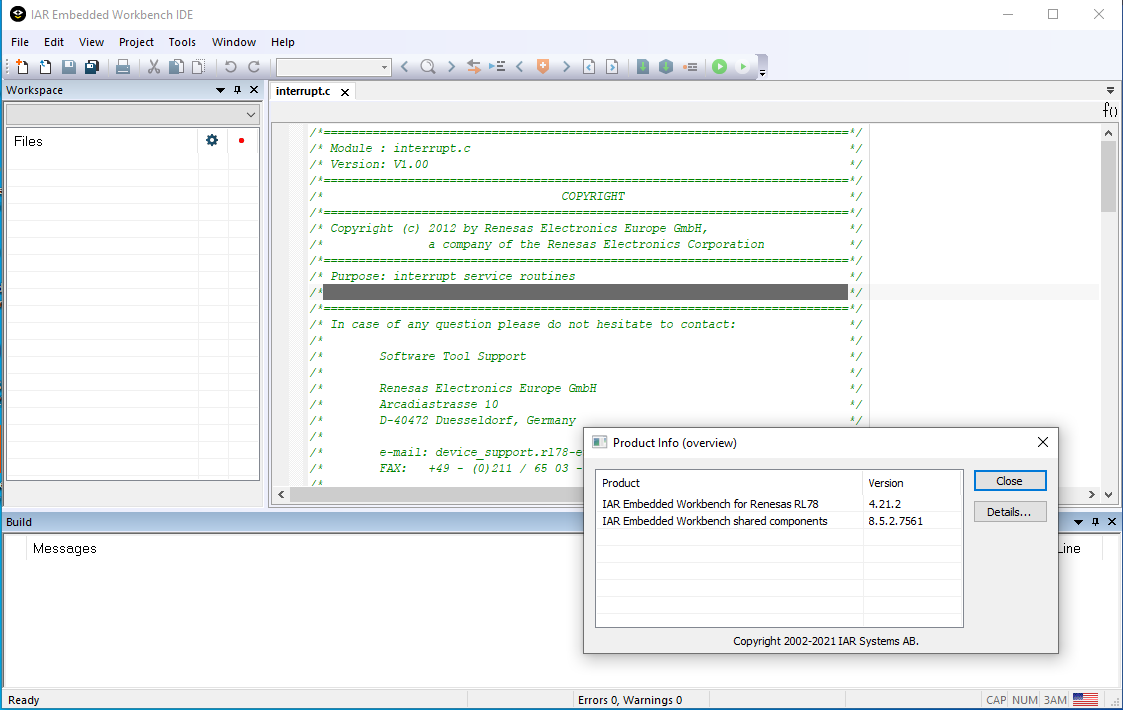Click the Toggle Breakpoint toolbar icon

[690, 67]
